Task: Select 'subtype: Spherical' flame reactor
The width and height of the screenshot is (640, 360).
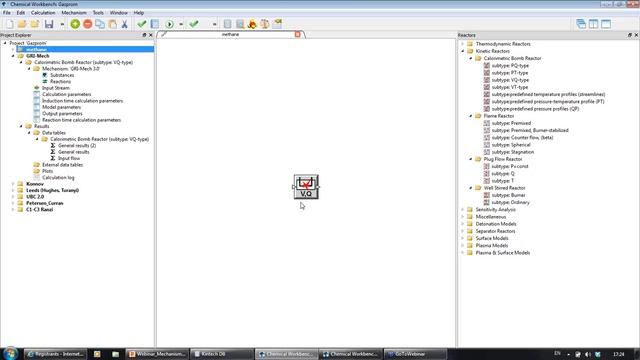Action: point(511,145)
